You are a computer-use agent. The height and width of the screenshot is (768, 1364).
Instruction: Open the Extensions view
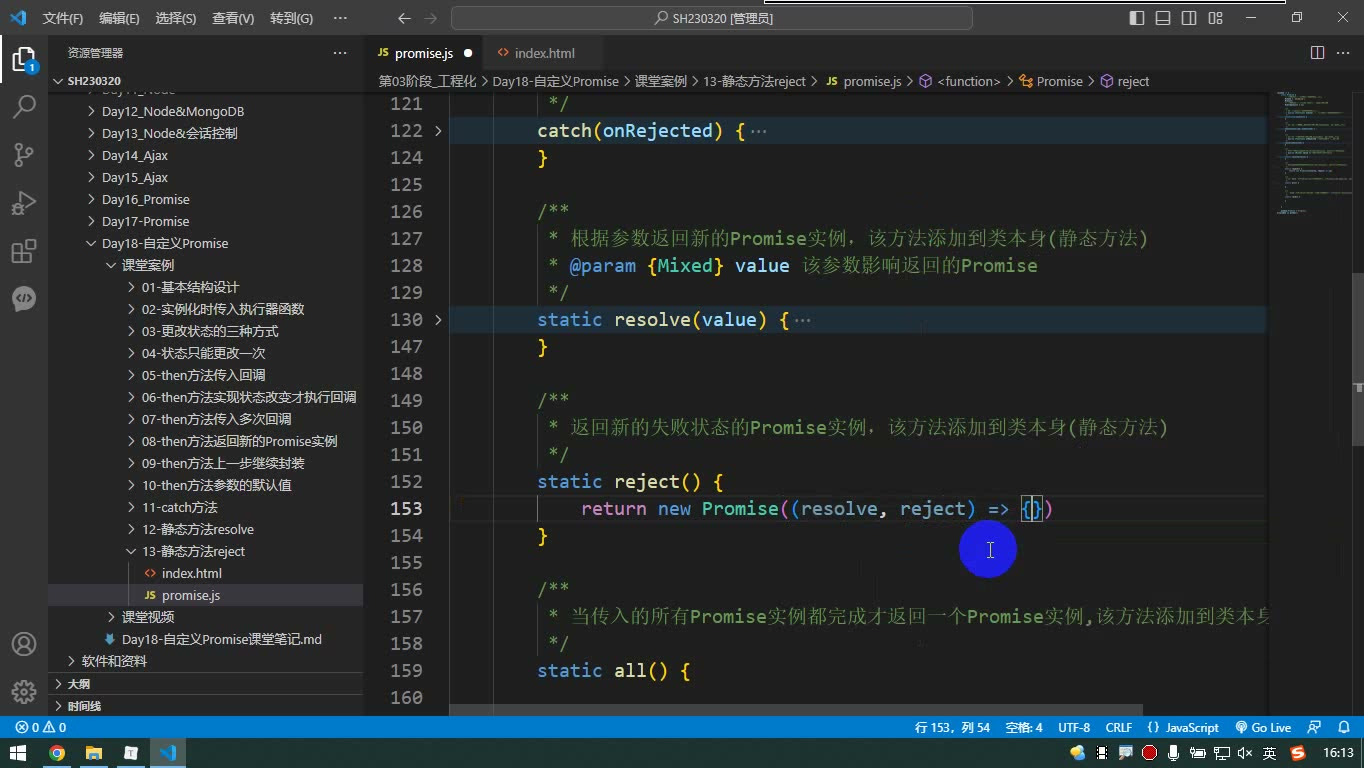tap(24, 251)
